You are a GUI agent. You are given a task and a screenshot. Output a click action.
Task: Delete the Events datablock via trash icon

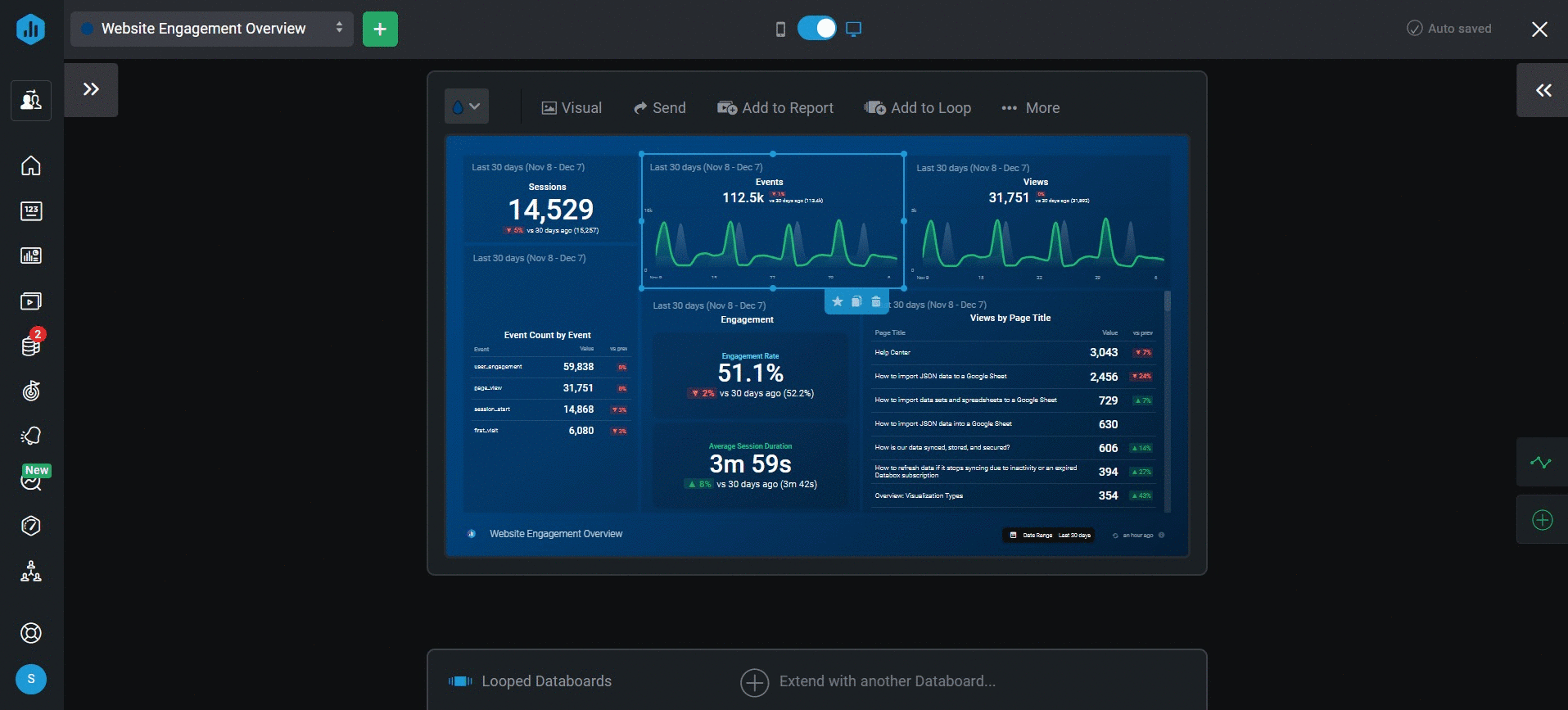[x=876, y=301]
